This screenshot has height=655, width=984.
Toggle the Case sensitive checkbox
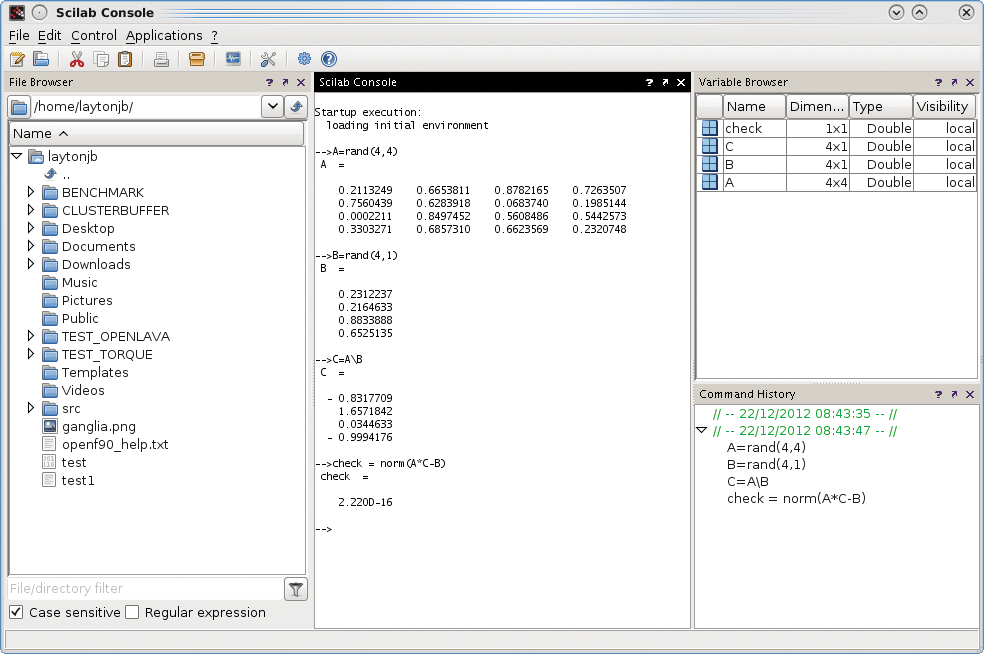(x=15, y=612)
